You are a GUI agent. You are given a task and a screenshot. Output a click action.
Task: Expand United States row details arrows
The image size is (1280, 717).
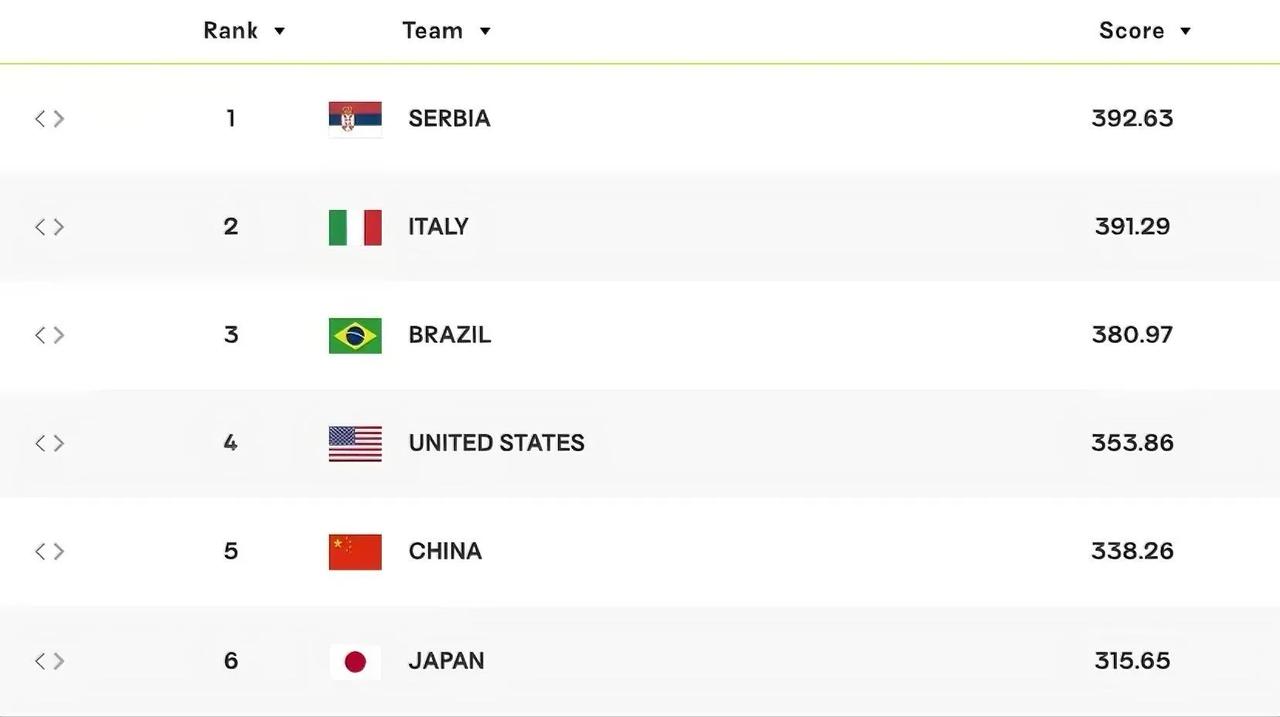50,442
